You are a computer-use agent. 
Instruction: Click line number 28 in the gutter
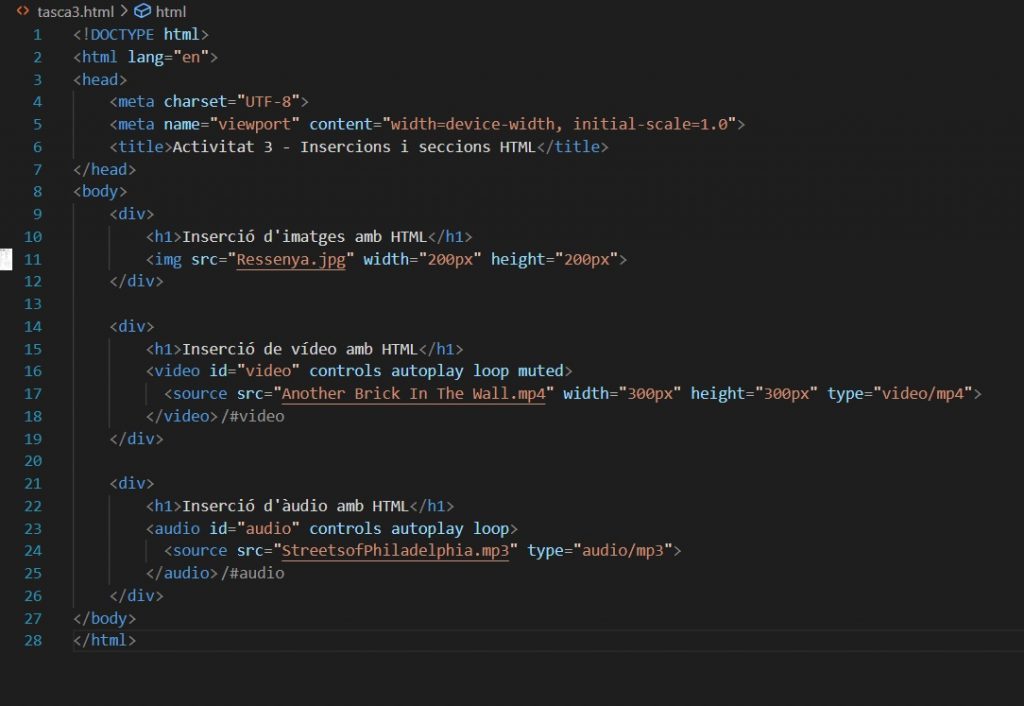point(33,640)
